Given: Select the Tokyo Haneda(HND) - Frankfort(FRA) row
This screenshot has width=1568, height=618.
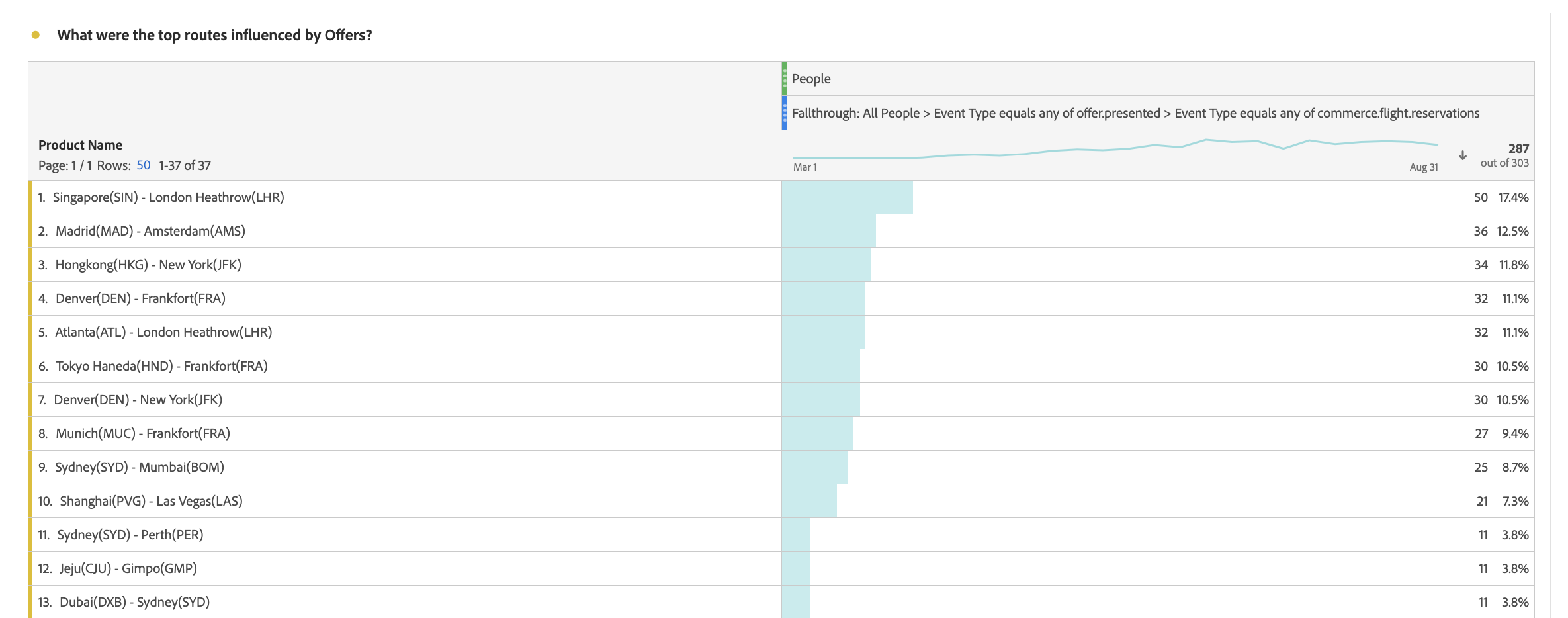Looking at the screenshot, I should pyautogui.click(x=781, y=366).
